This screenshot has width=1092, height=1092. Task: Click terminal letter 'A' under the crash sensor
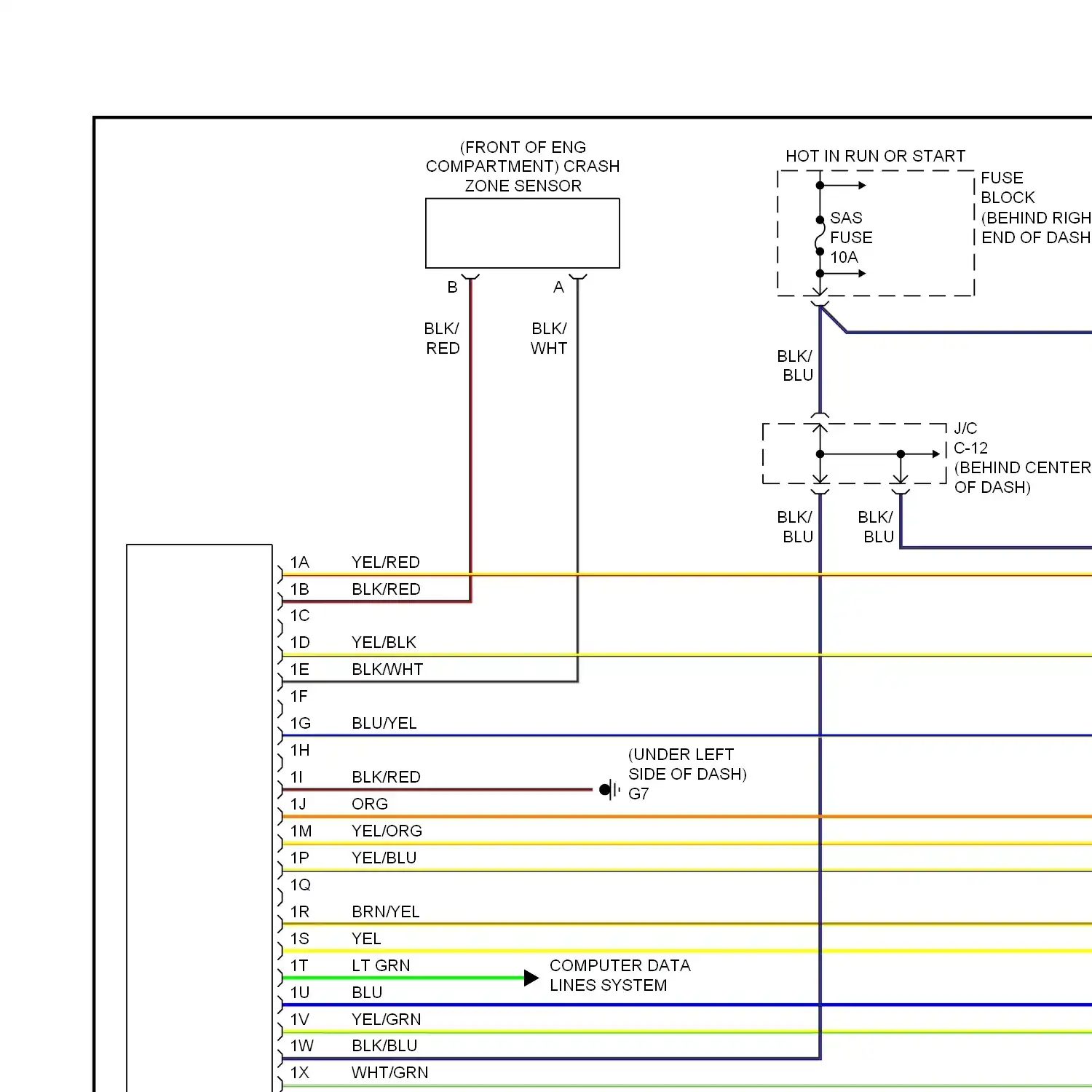coord(558,288)
